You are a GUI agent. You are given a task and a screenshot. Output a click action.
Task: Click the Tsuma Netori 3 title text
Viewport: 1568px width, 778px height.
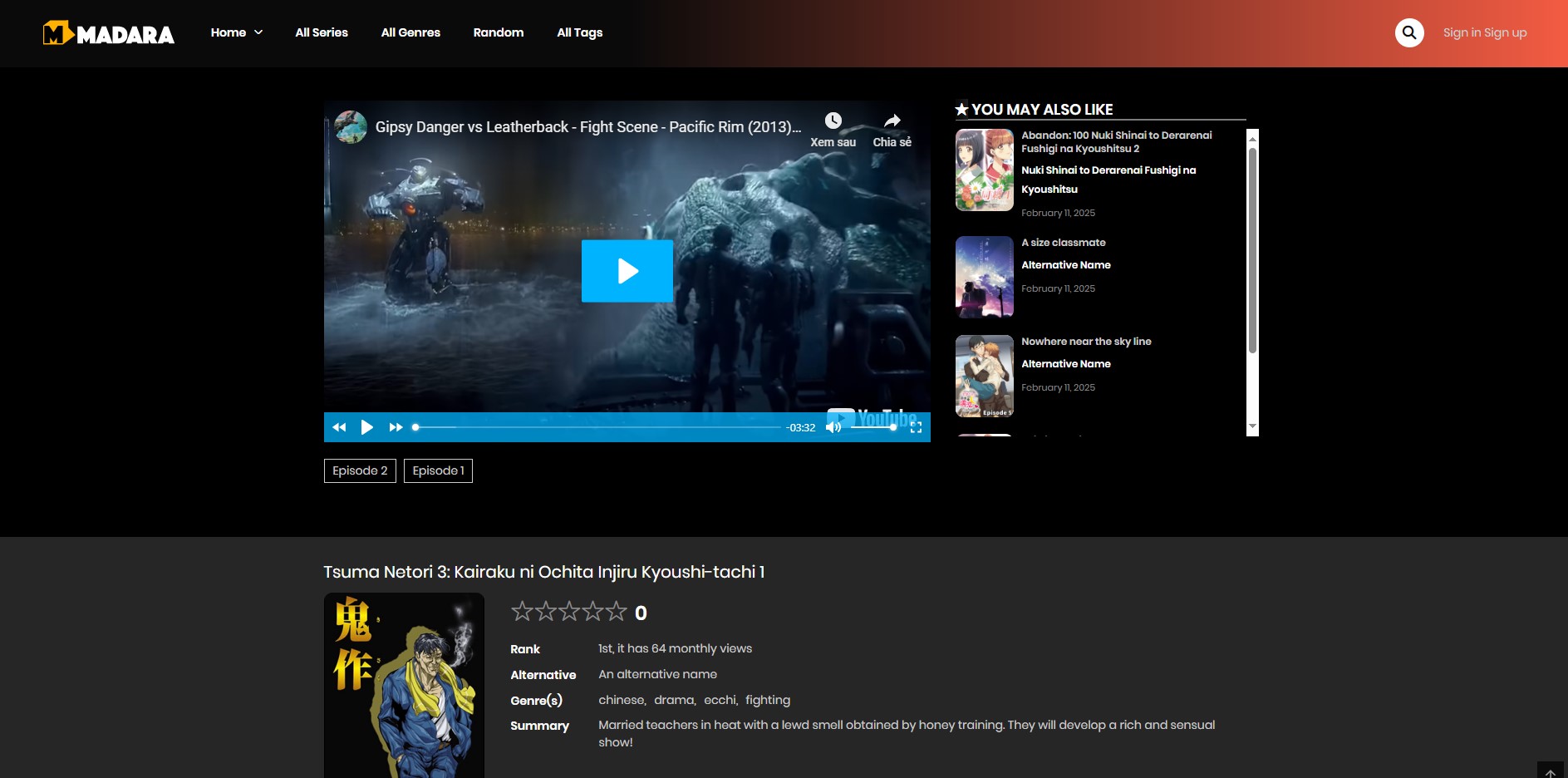(x=544, y=572)
